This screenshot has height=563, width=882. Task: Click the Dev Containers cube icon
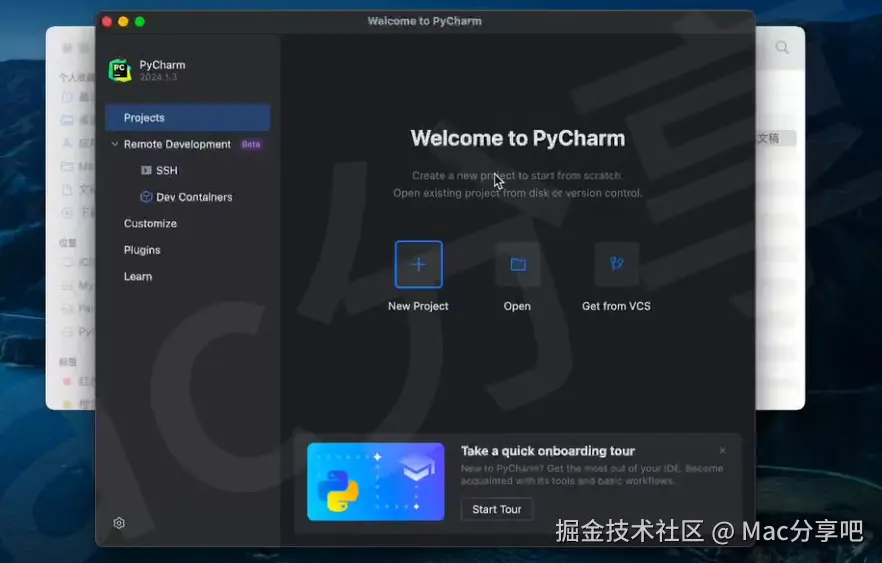[x=146, y=196]
